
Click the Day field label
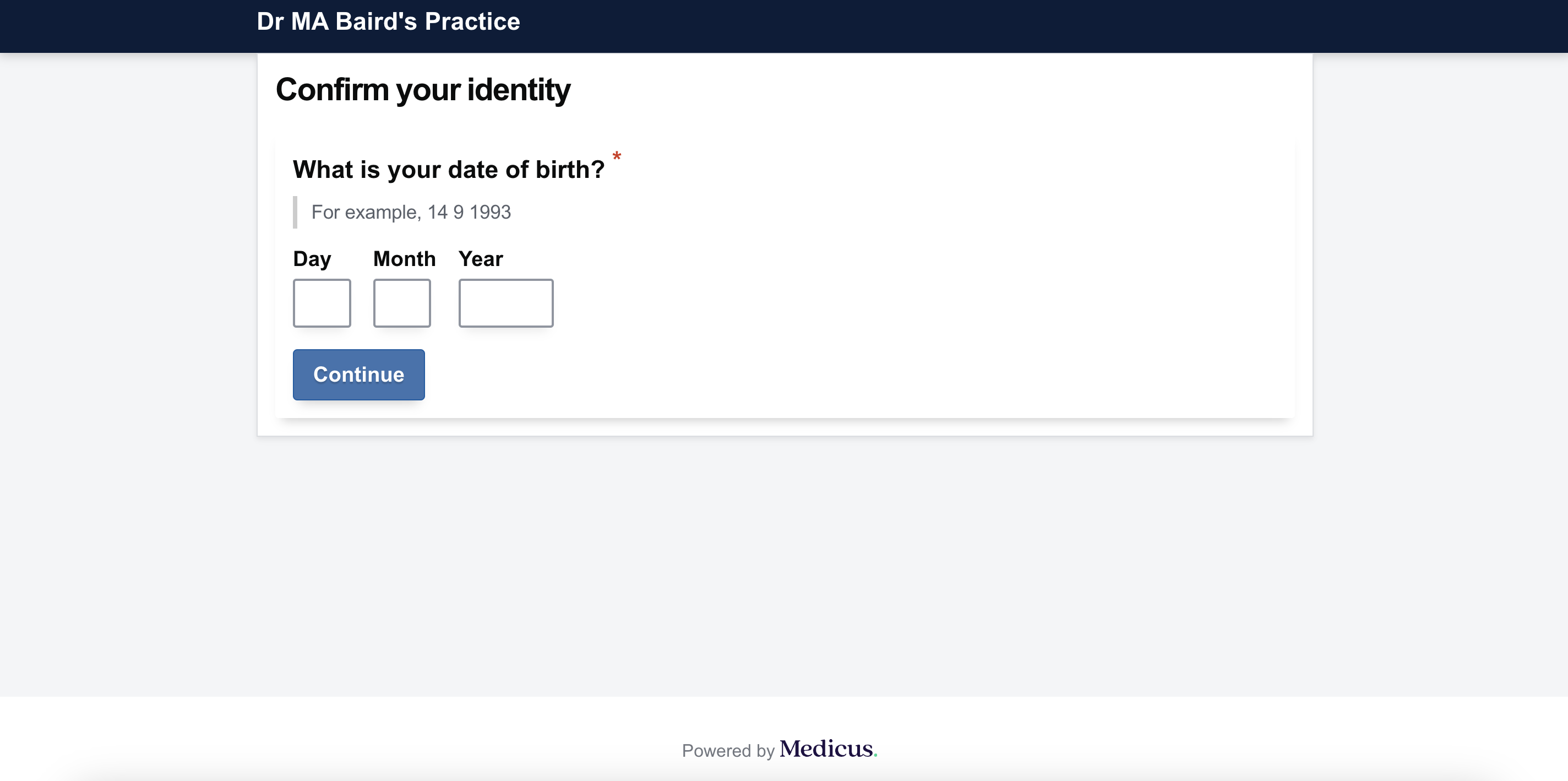[312, 259]
